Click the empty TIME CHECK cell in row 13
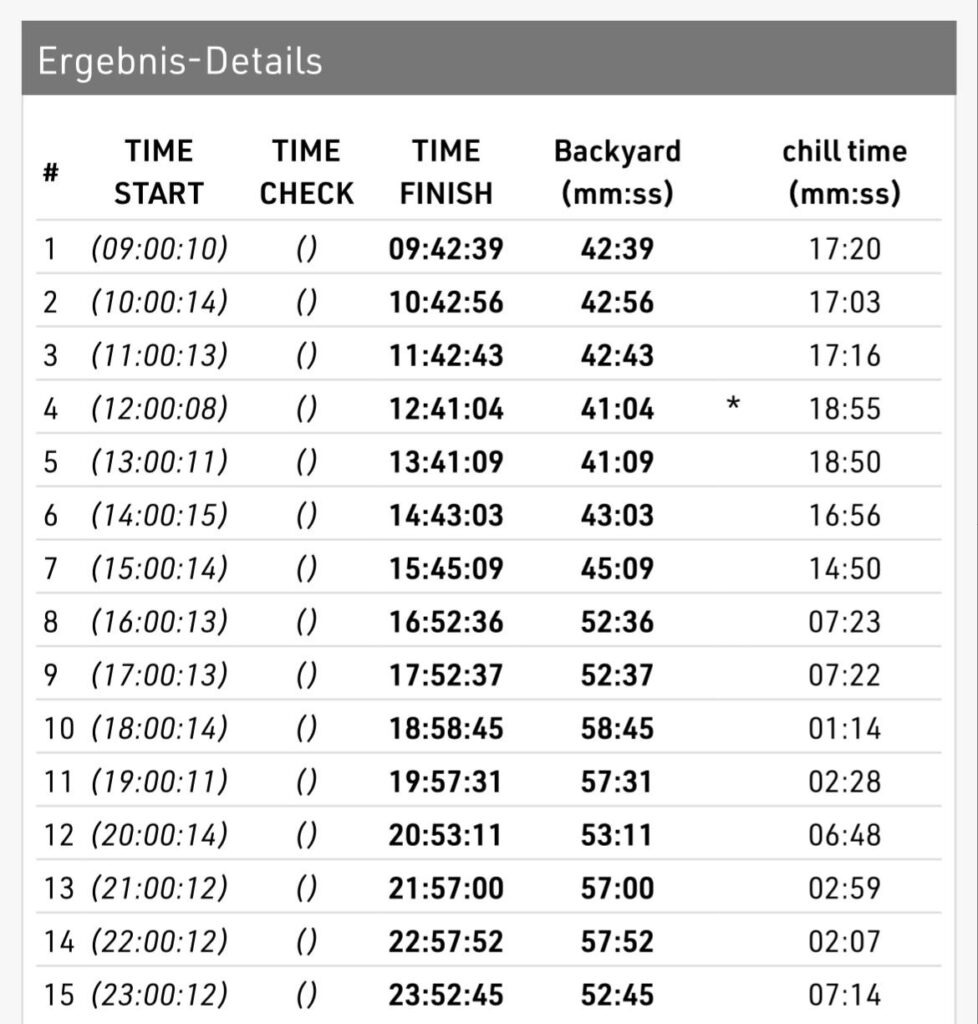 tap(307, 888)
